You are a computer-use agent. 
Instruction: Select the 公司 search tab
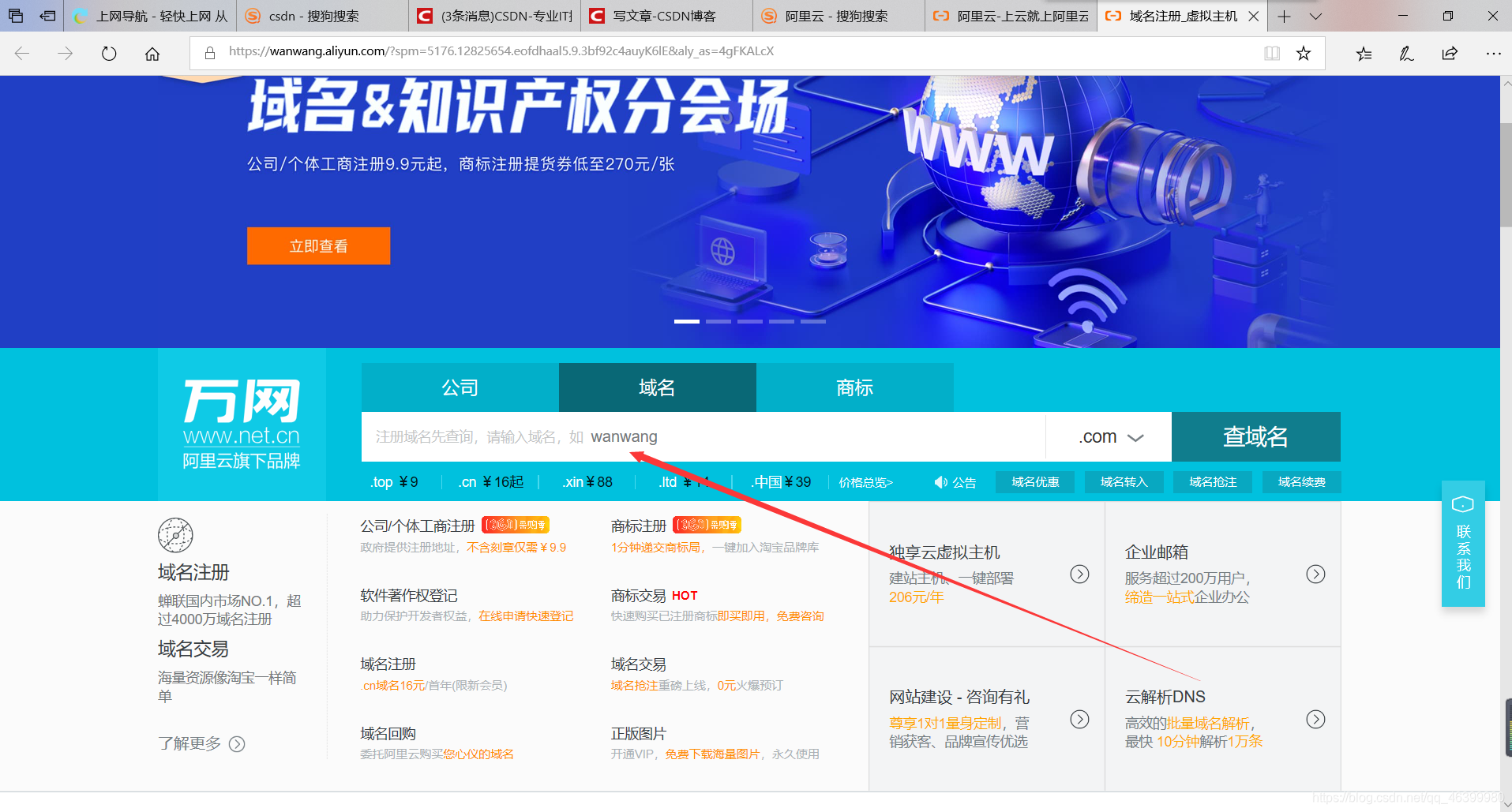(460, 387)
